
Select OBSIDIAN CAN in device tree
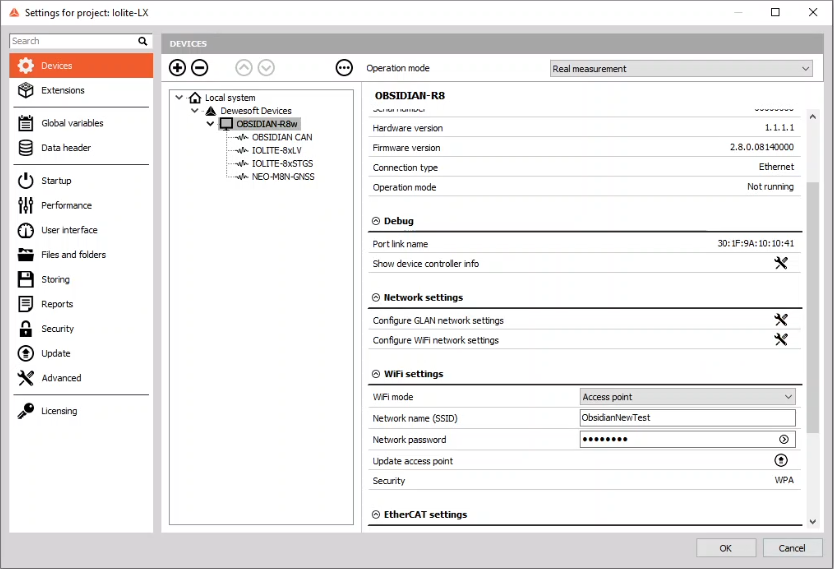click(282, 137)
